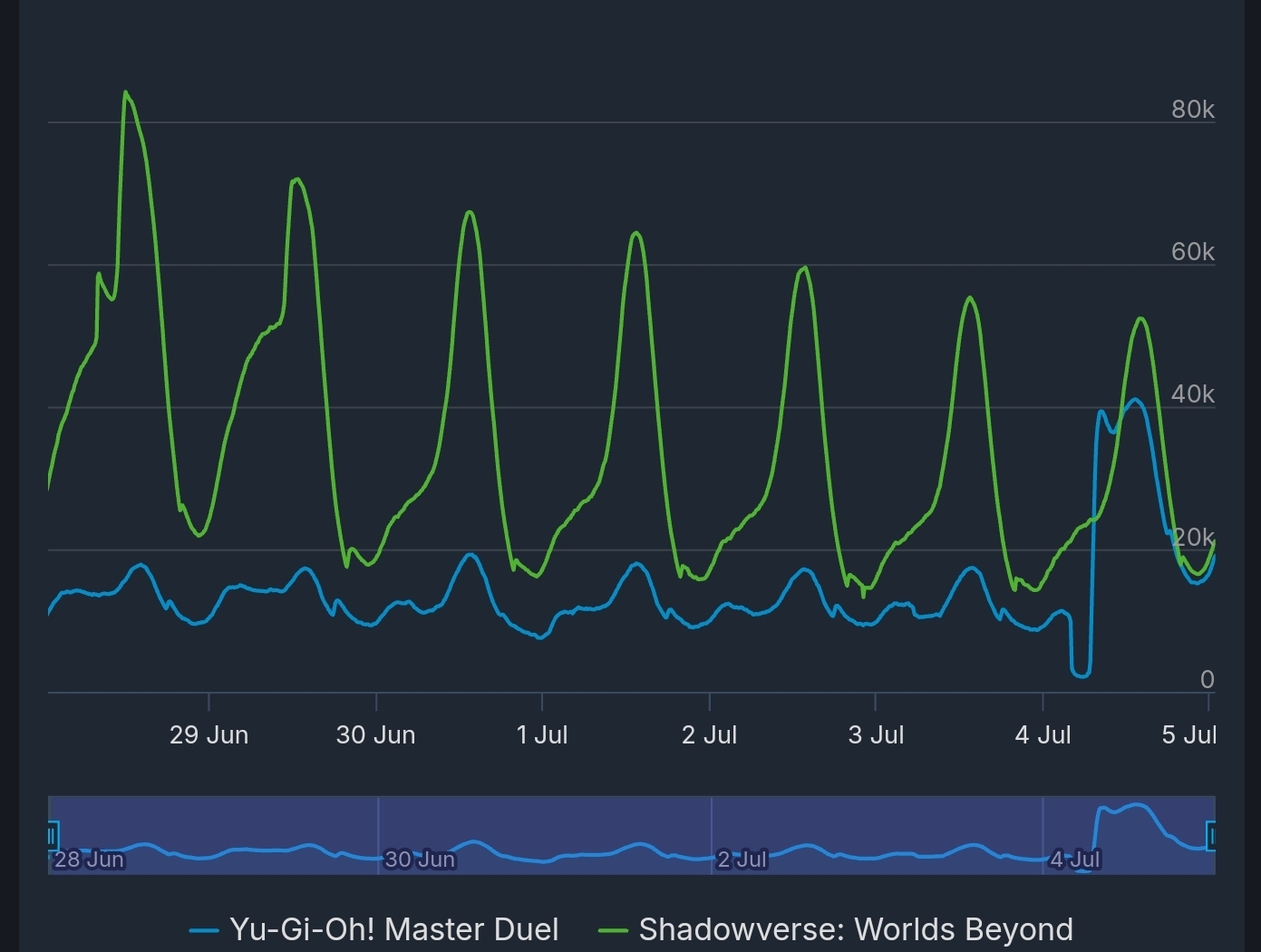Screen dimensions: 1261x952
Task: Click the green Shadowverse legend color line
Action: (x=613, y=931)
